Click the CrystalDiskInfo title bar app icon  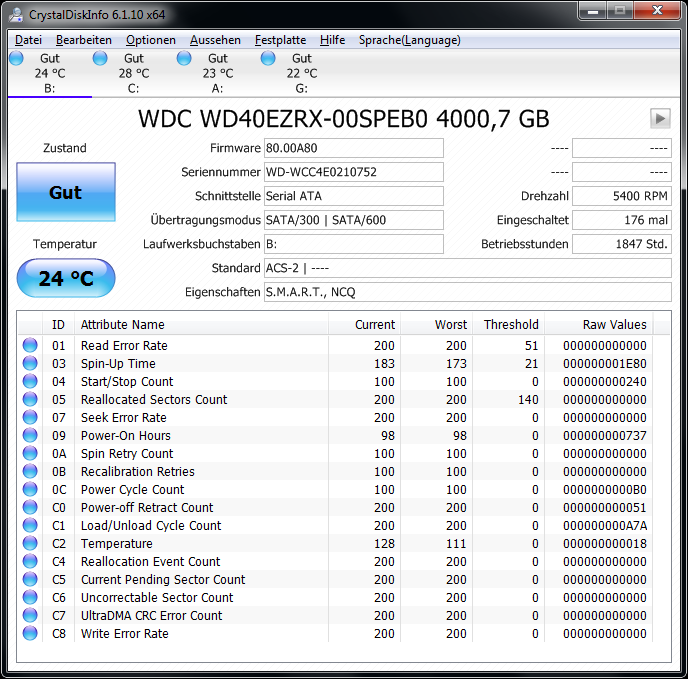pyautogui.click(x=16, y=14)
